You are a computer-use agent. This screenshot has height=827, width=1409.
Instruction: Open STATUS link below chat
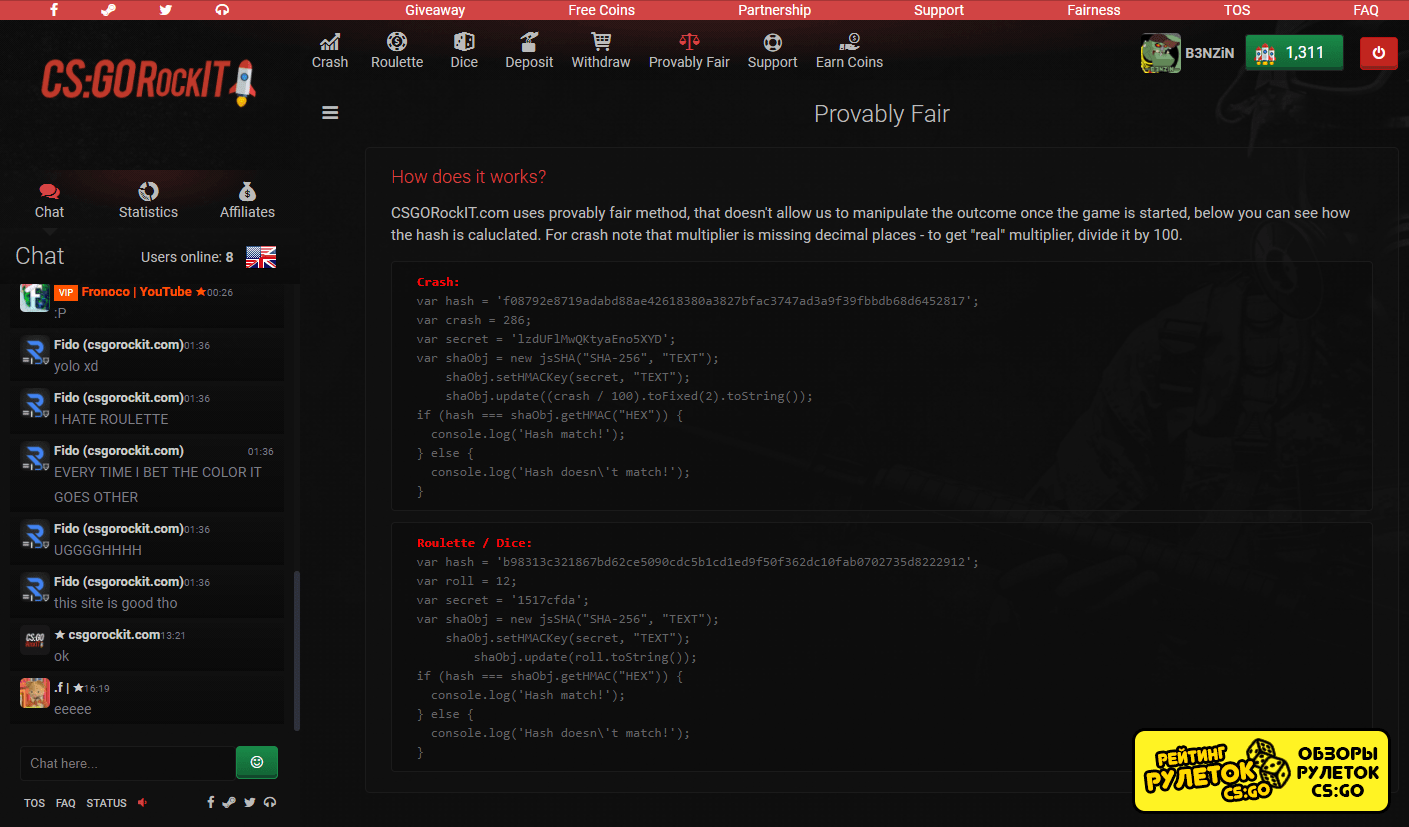pyautogui.click(x=106, y=803)
